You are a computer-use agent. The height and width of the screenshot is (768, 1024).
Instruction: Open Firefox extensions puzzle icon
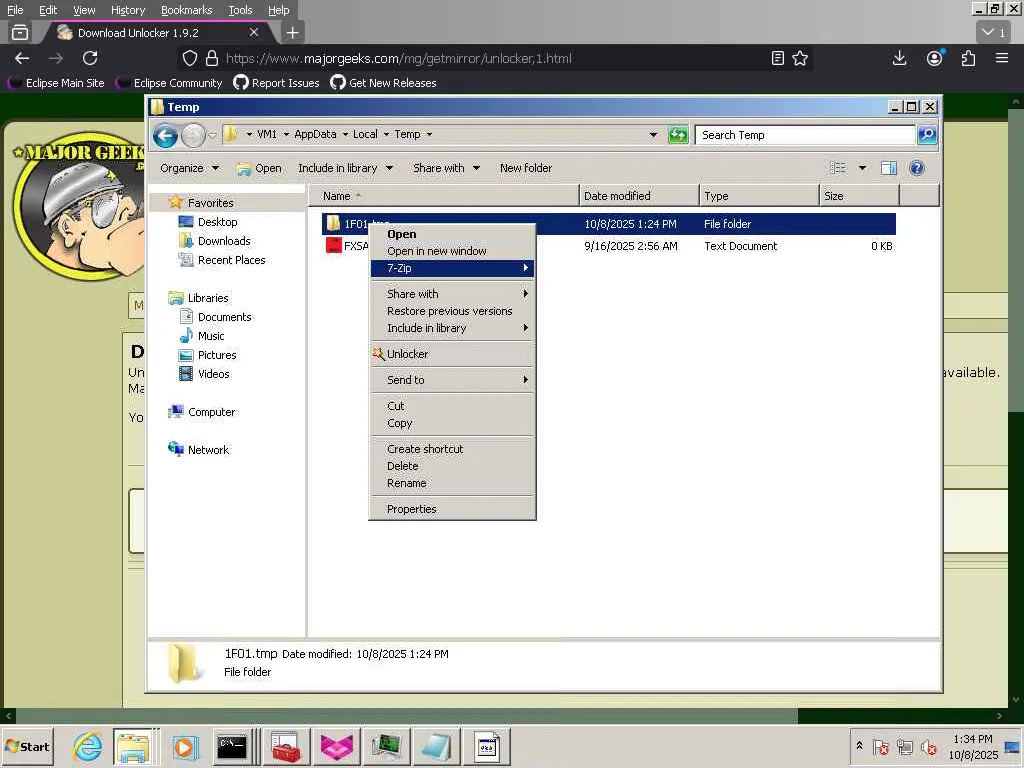968,58
